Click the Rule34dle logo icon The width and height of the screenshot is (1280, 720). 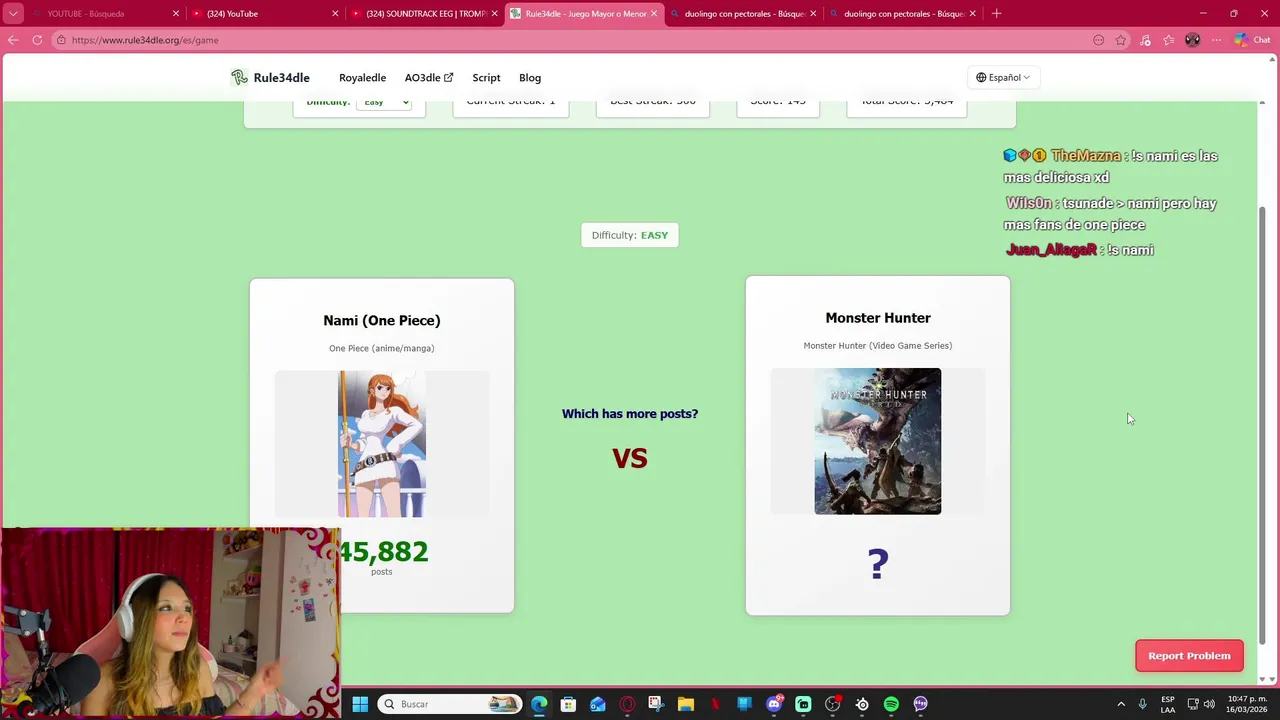click(x=239, y=77)
